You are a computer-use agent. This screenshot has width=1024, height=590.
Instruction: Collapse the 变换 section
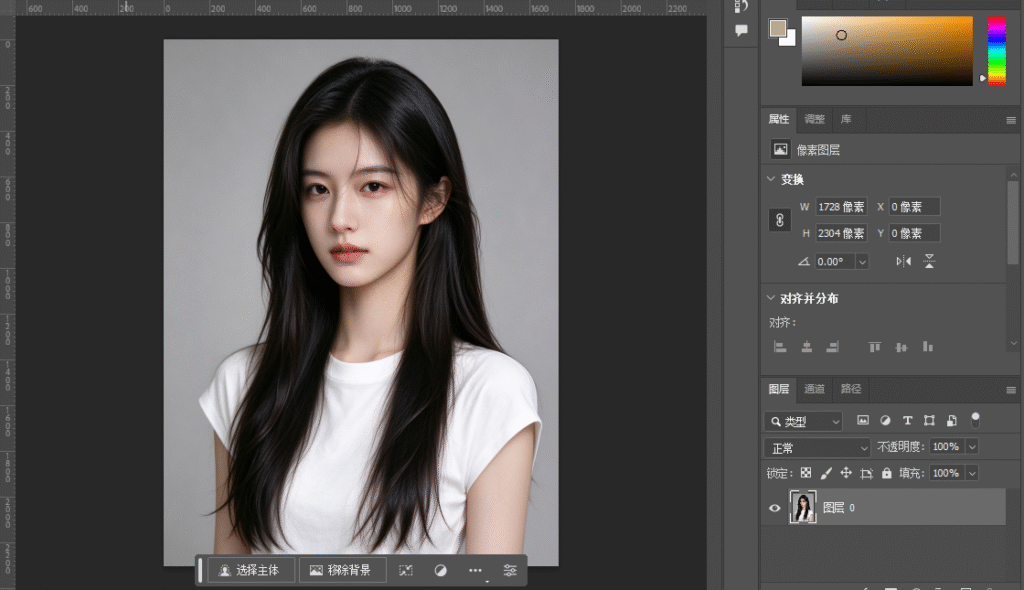click(771, 179)
